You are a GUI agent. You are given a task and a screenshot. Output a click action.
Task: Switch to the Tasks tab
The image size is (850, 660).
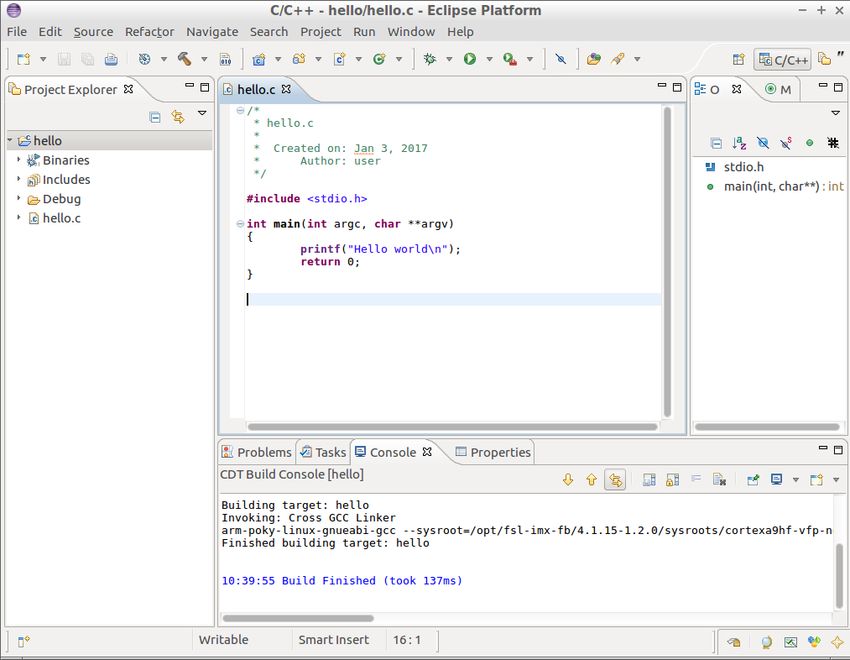click(x=324, y=452)
